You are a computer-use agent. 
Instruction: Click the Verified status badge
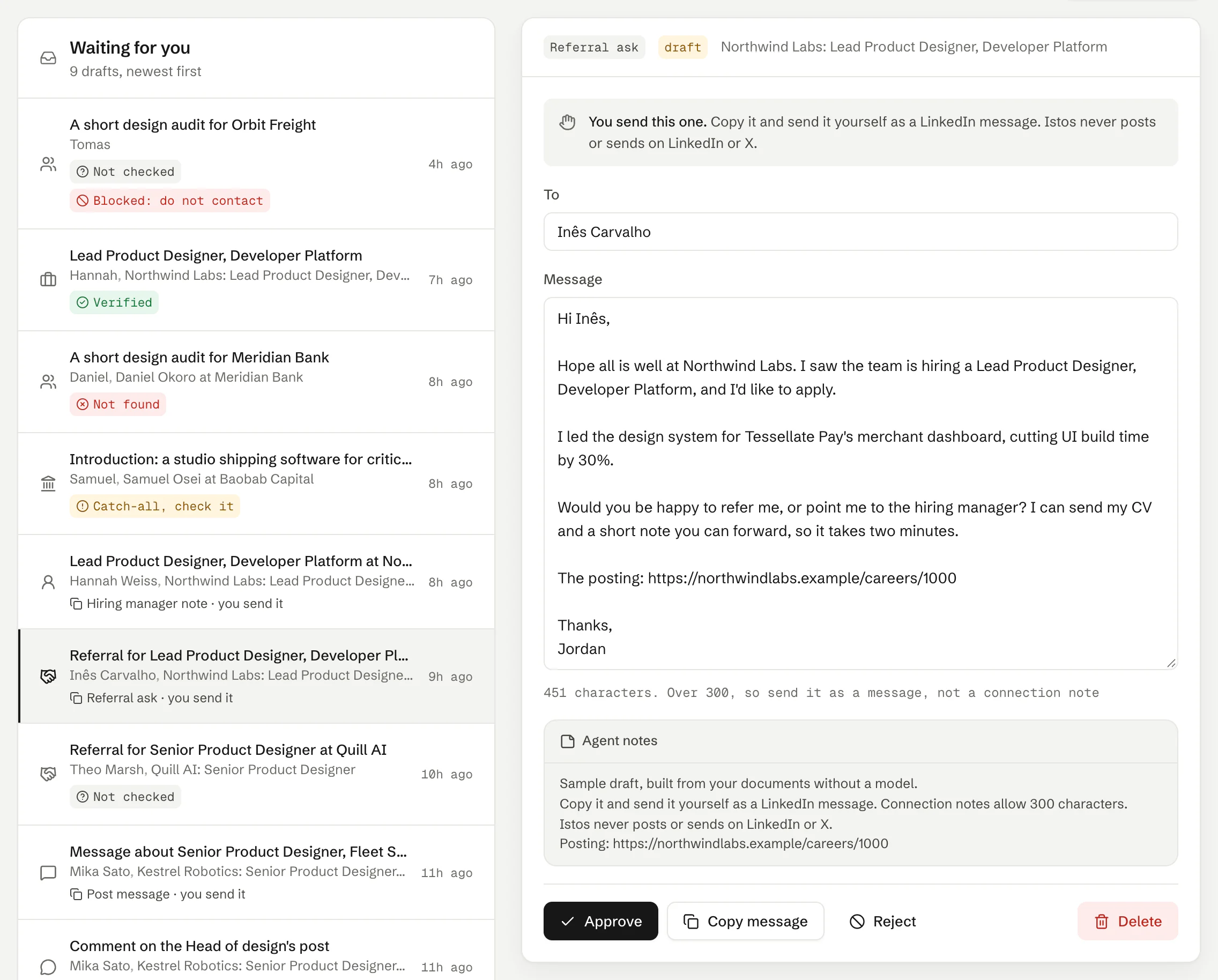tap(114, 302)
